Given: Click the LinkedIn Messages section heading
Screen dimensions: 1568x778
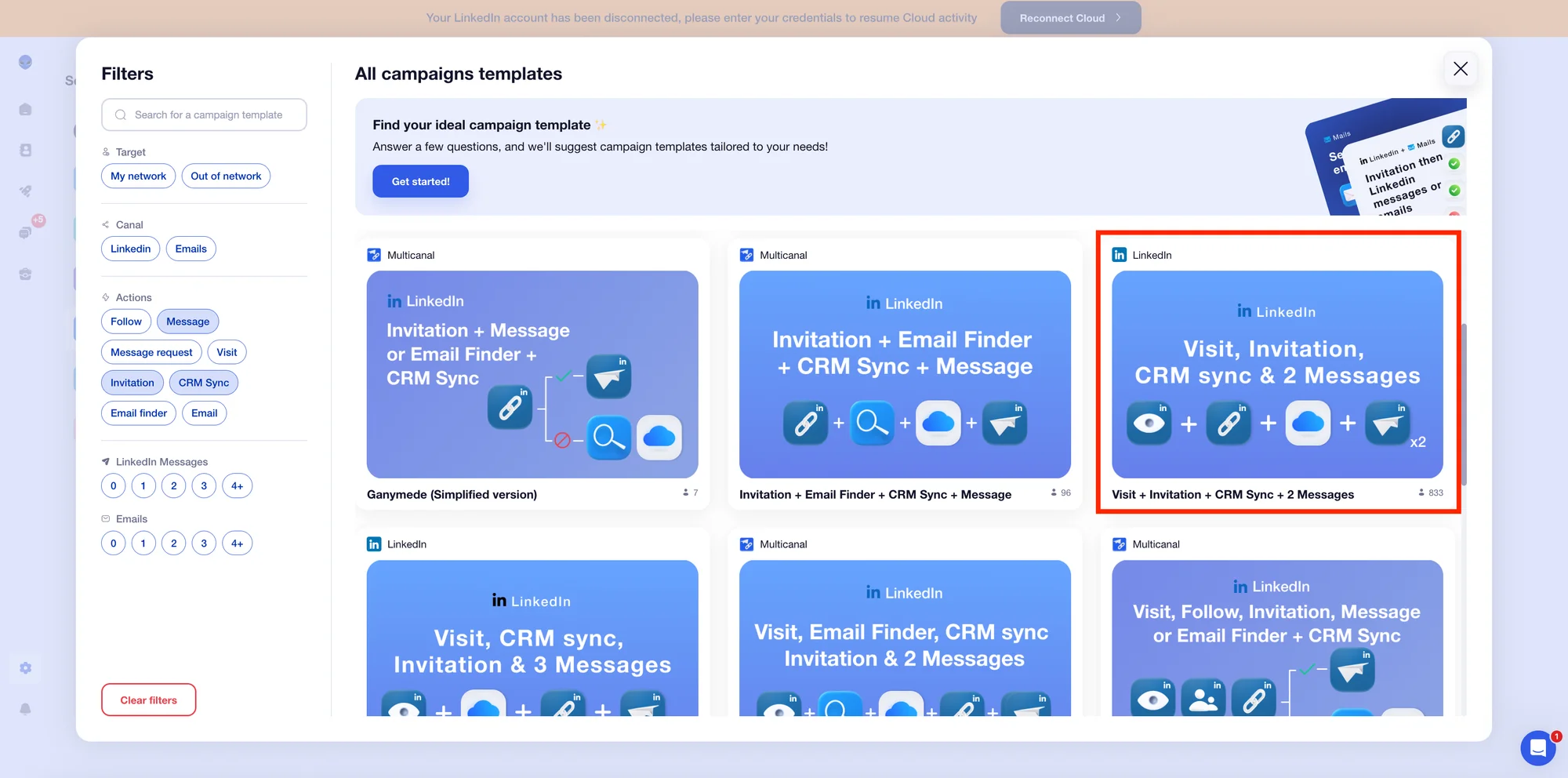Looking at the screenshot, I should tap(162, 462).
